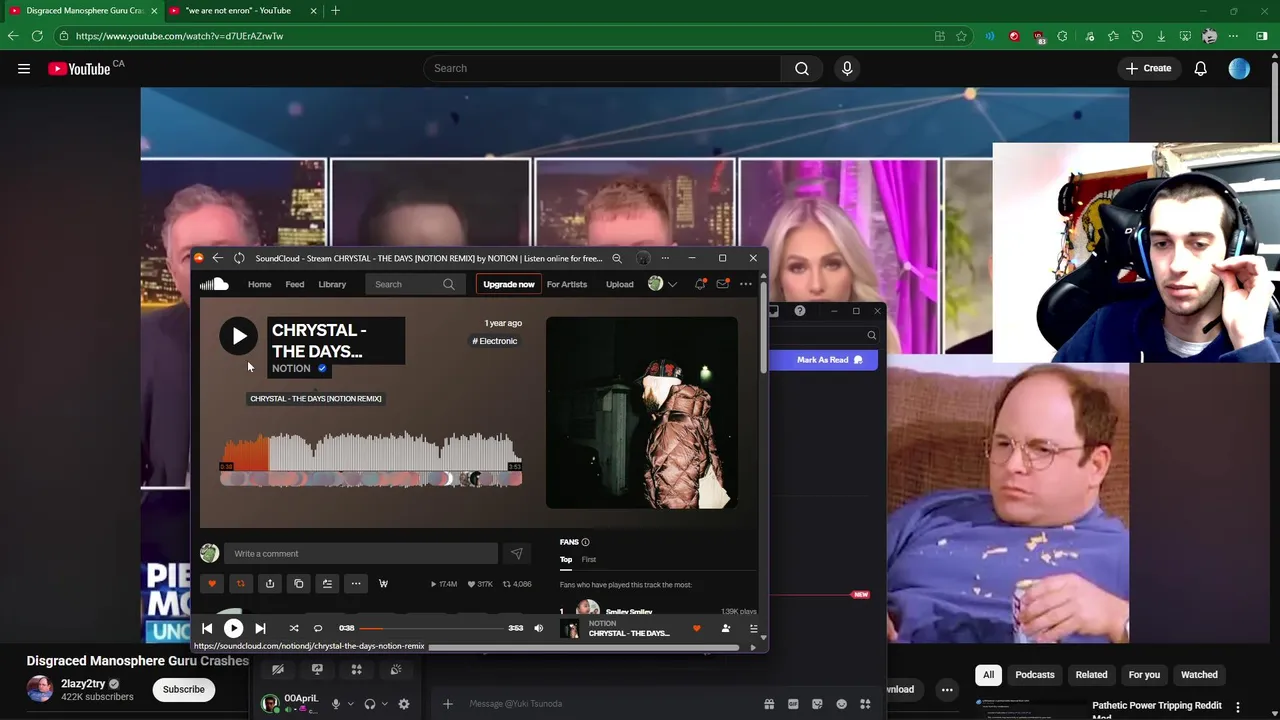The image size is (1280, 720).
Task: Reload the SoundCloud app window
Action: pos(239,258)
